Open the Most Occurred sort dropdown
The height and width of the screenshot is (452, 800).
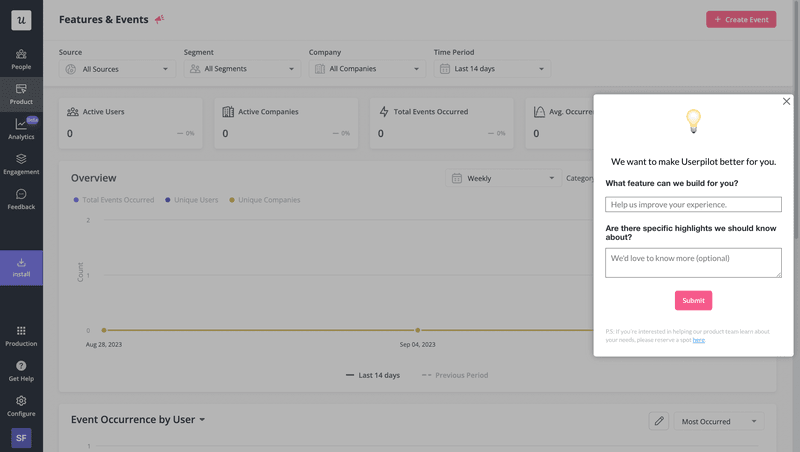coord(719,421)
